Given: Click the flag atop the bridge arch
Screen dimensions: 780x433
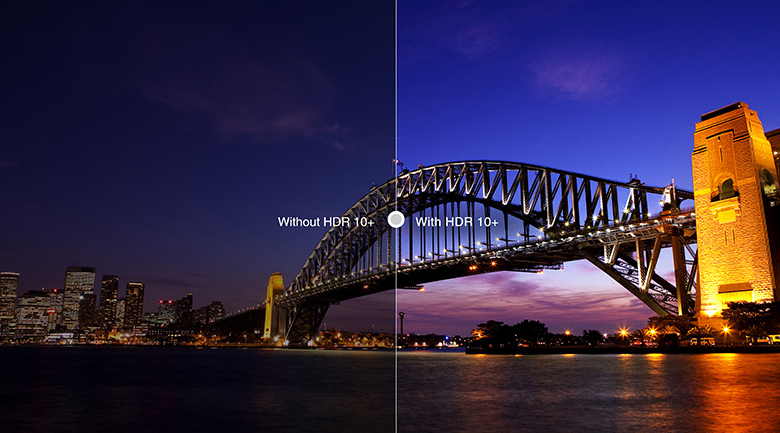Looking at the screenshot, I should pyautogui.click(x=398, y=162).
